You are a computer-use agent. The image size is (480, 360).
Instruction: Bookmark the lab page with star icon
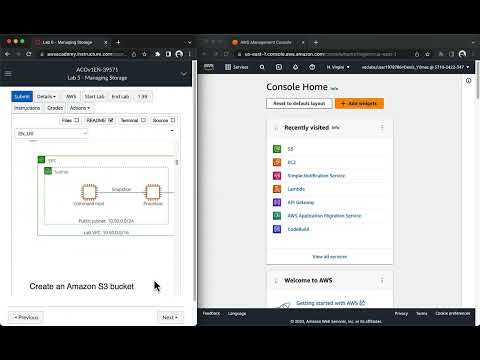(144, 54)
